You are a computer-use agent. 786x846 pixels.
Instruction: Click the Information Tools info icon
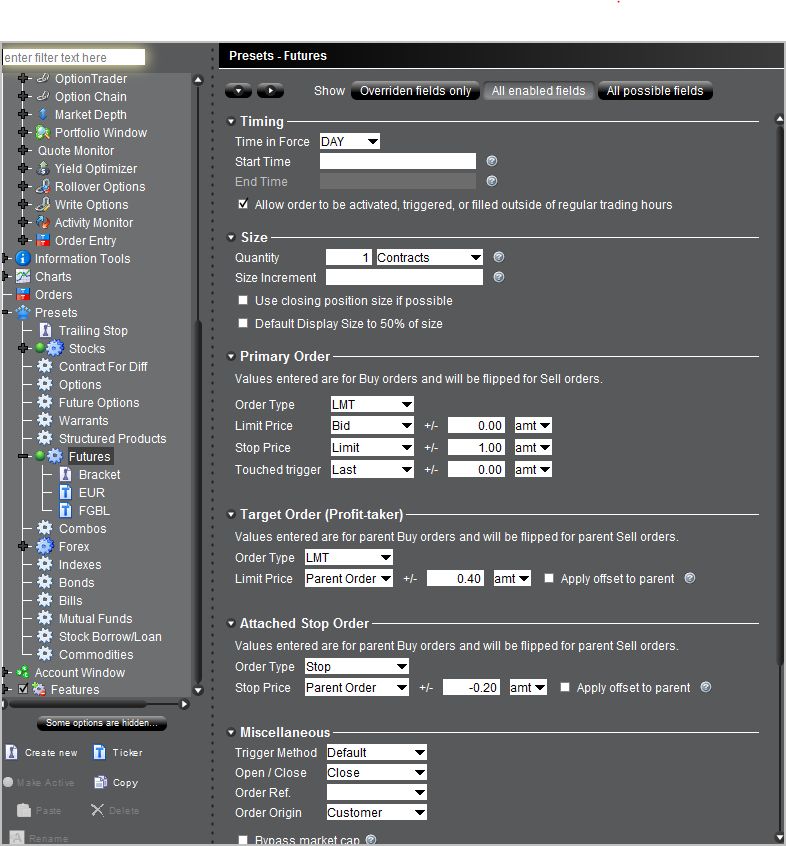tap(23, 258)
